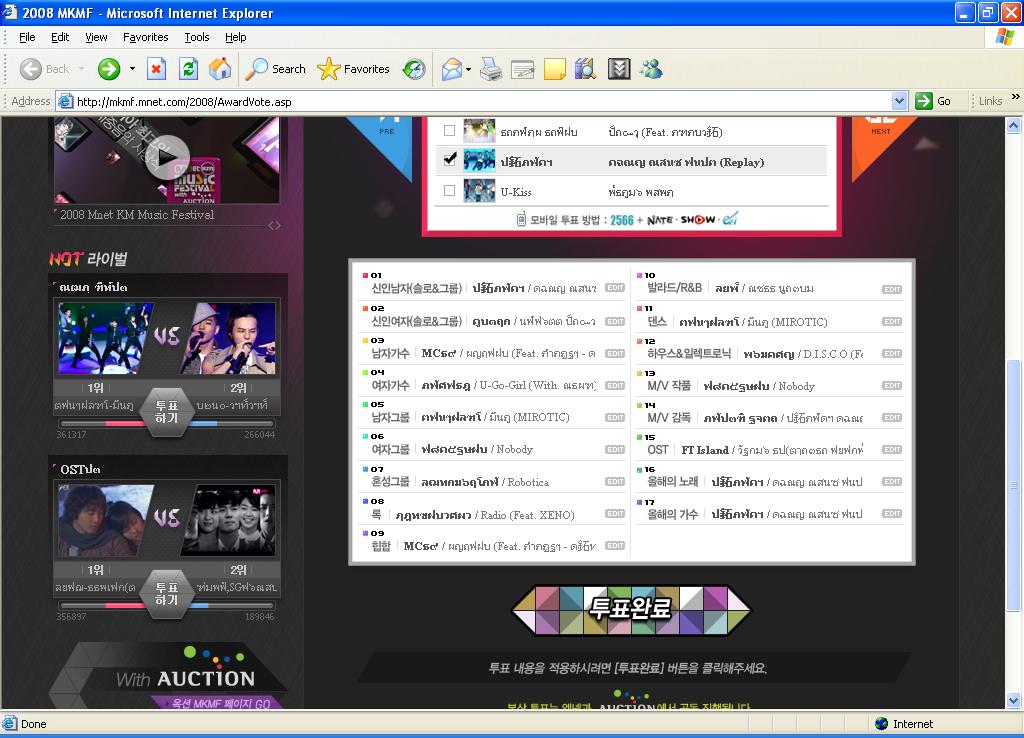The image size is (1024, 738).
Task: Click EDIT for category 10 R&B
Action: (892, 289)
